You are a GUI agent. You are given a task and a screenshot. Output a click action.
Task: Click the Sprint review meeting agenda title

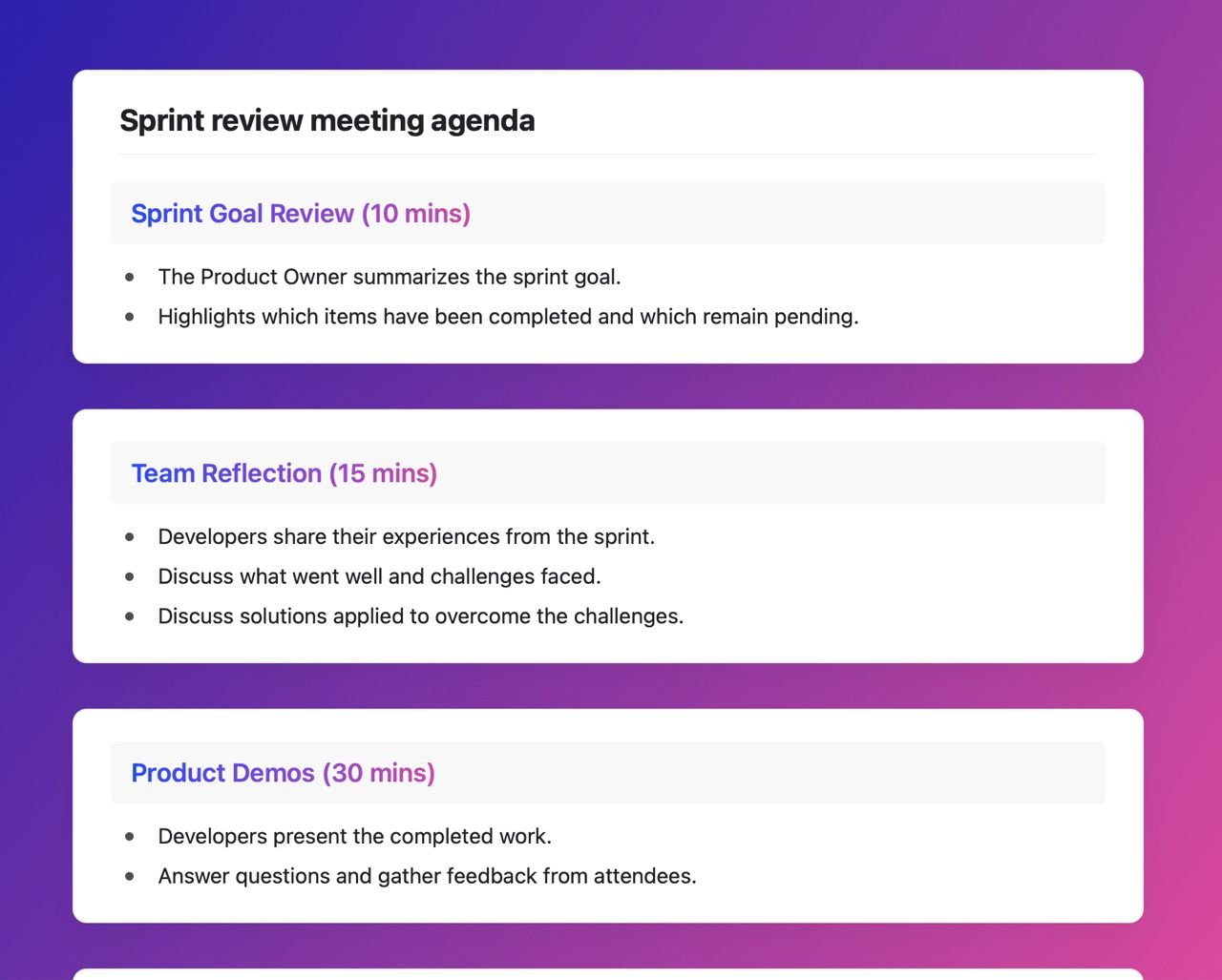(x=327, y=120)
